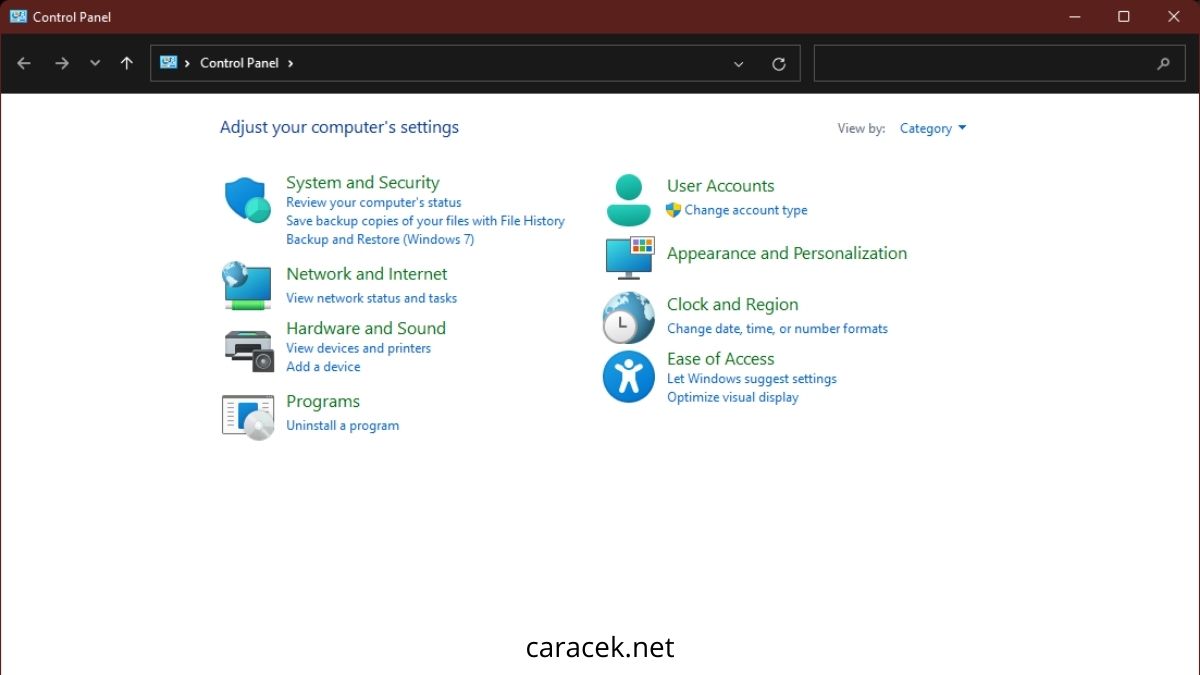Expand the View by Category dropdown
1200x675 pixels.
click(x=933, y=128)
